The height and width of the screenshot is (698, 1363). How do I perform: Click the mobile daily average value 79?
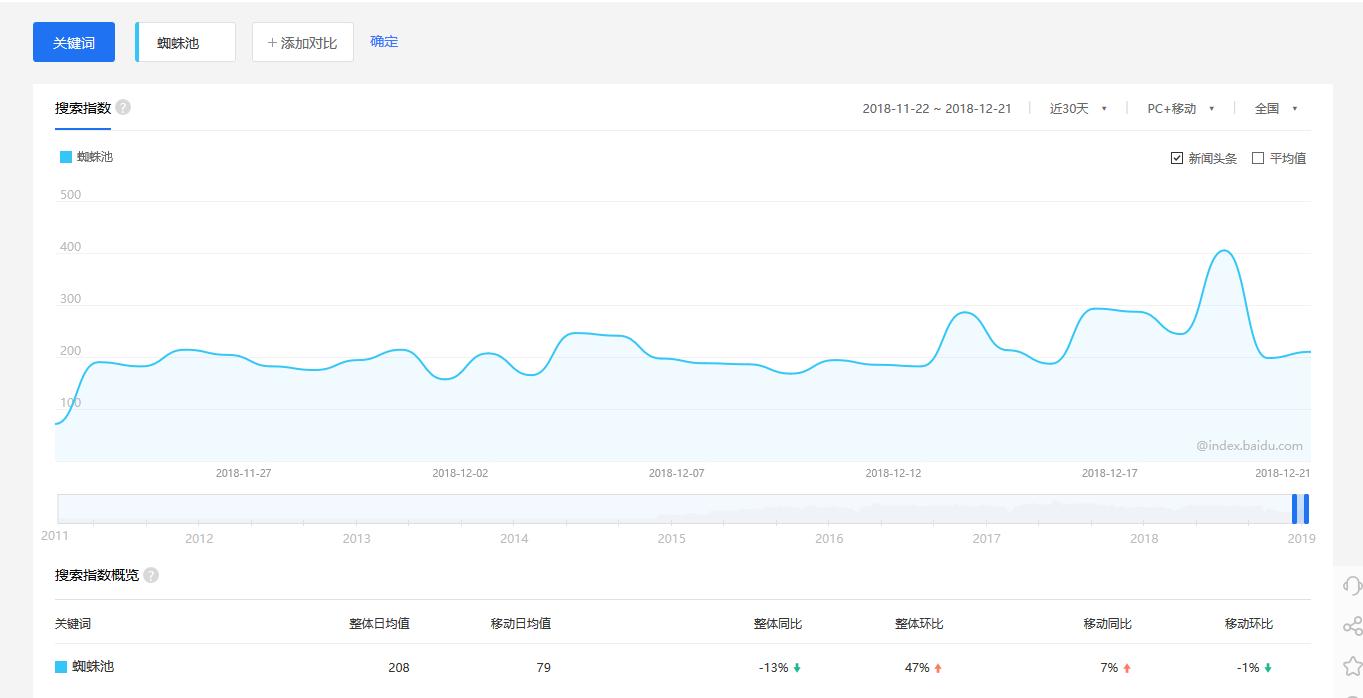[543, 668]
